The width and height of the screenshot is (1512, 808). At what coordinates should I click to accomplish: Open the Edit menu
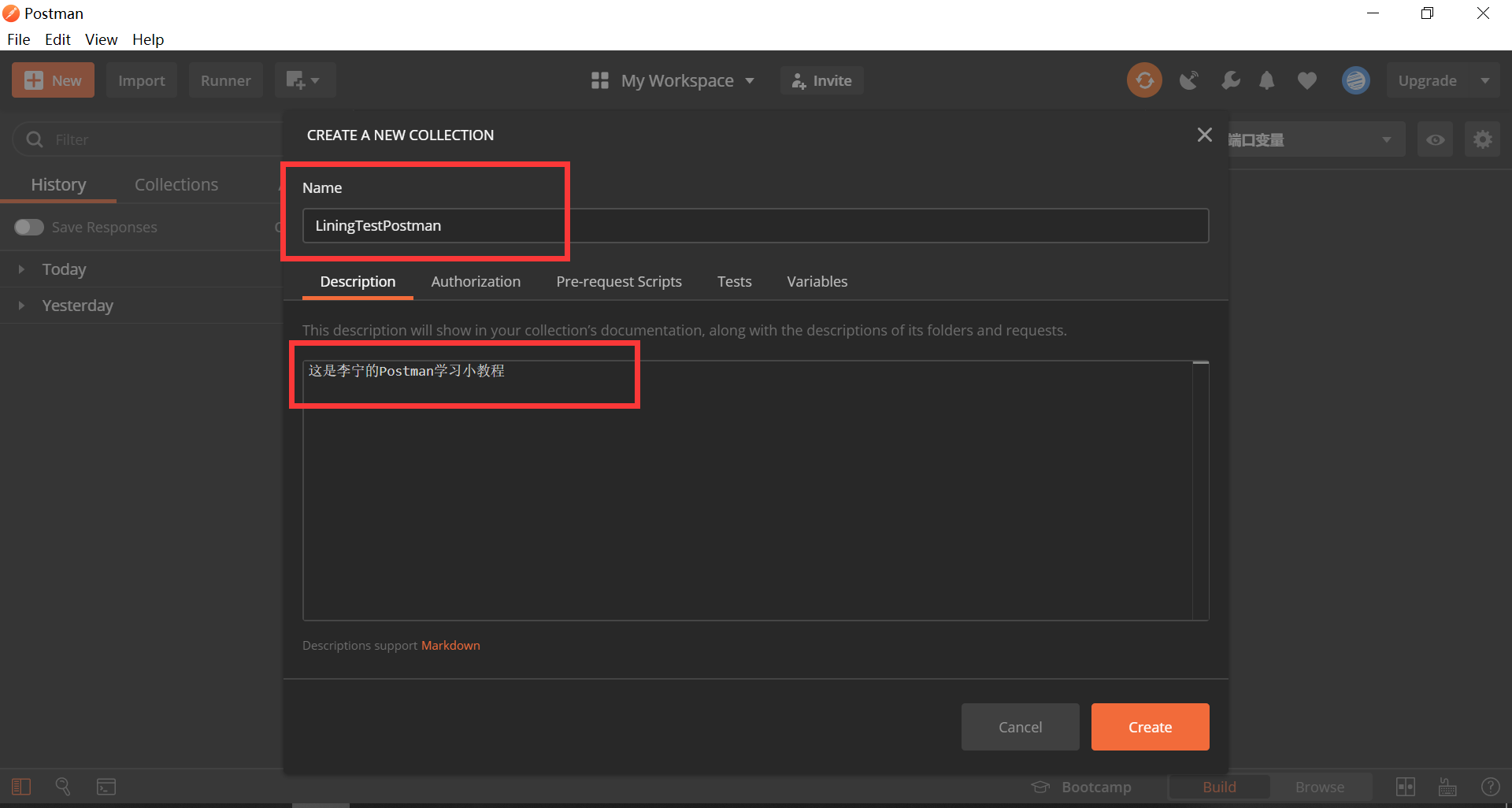pyautogui.click(x=57, y=39)
